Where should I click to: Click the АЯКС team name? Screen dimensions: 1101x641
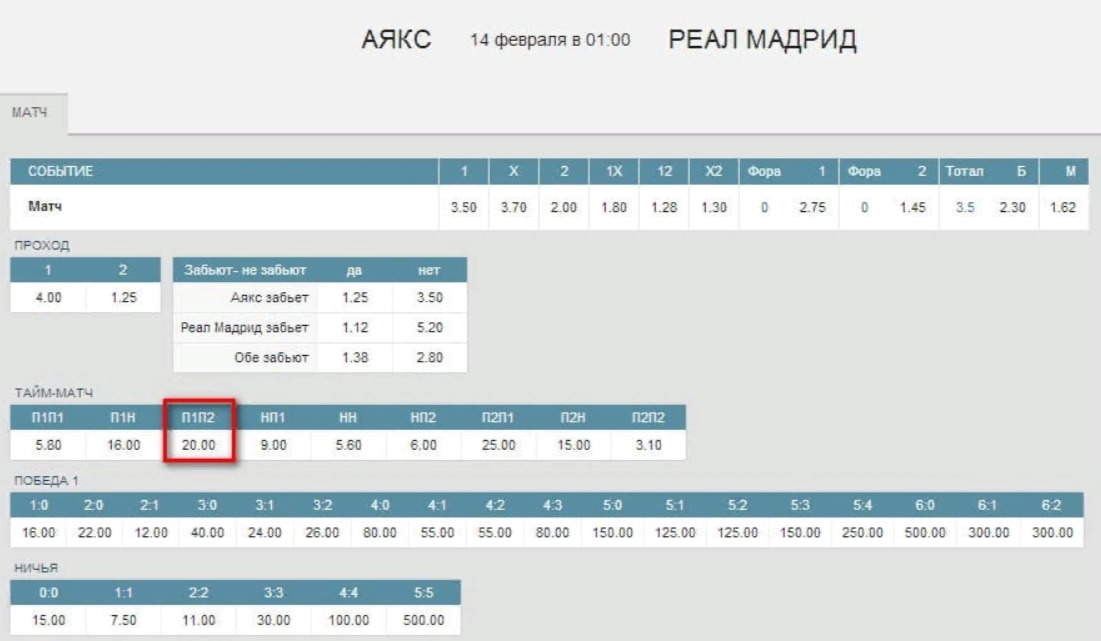pyautogui.click(x=396, y=39)
